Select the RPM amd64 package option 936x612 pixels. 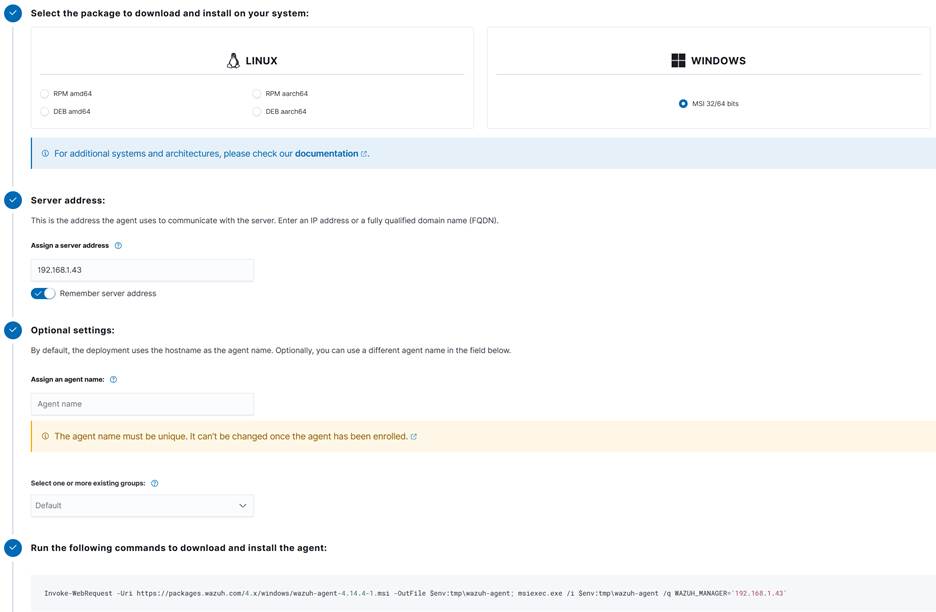point(45,94)
